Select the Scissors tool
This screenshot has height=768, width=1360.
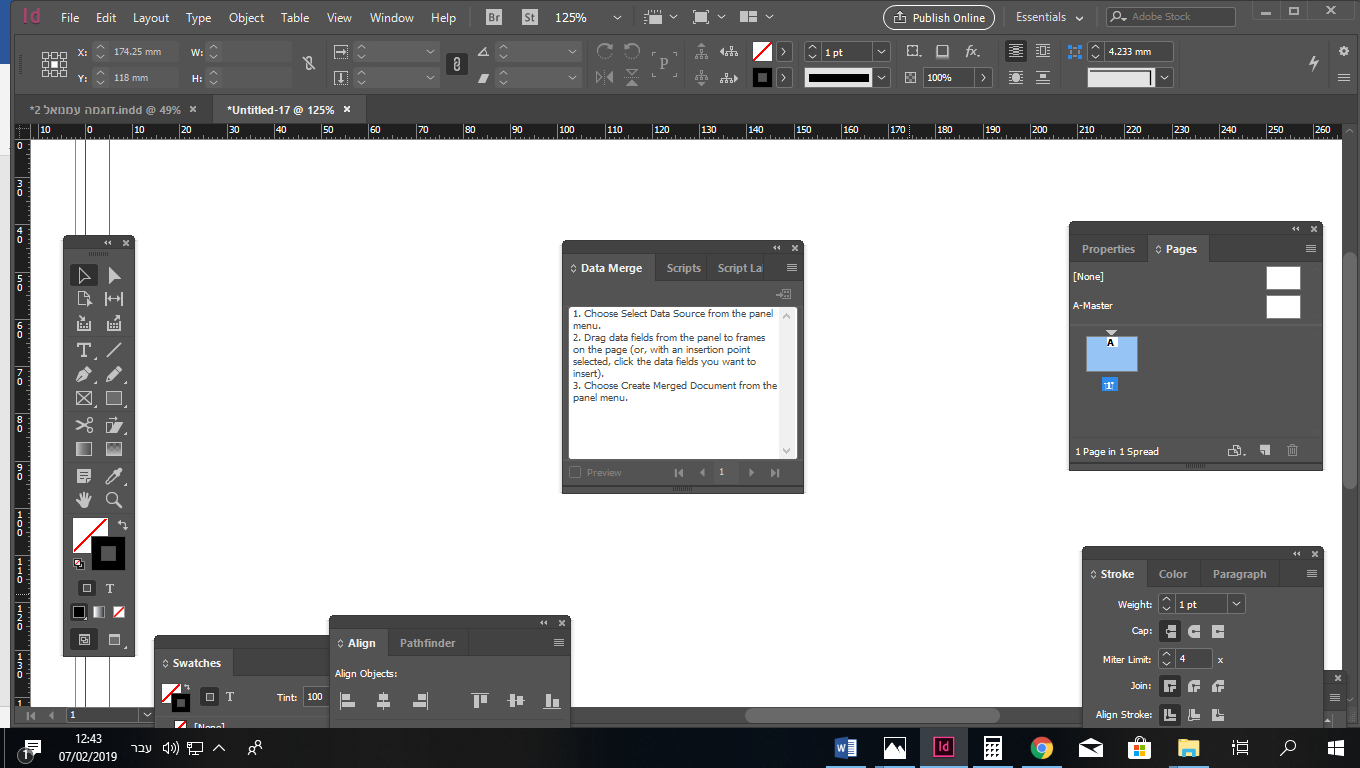coord(84,424)
